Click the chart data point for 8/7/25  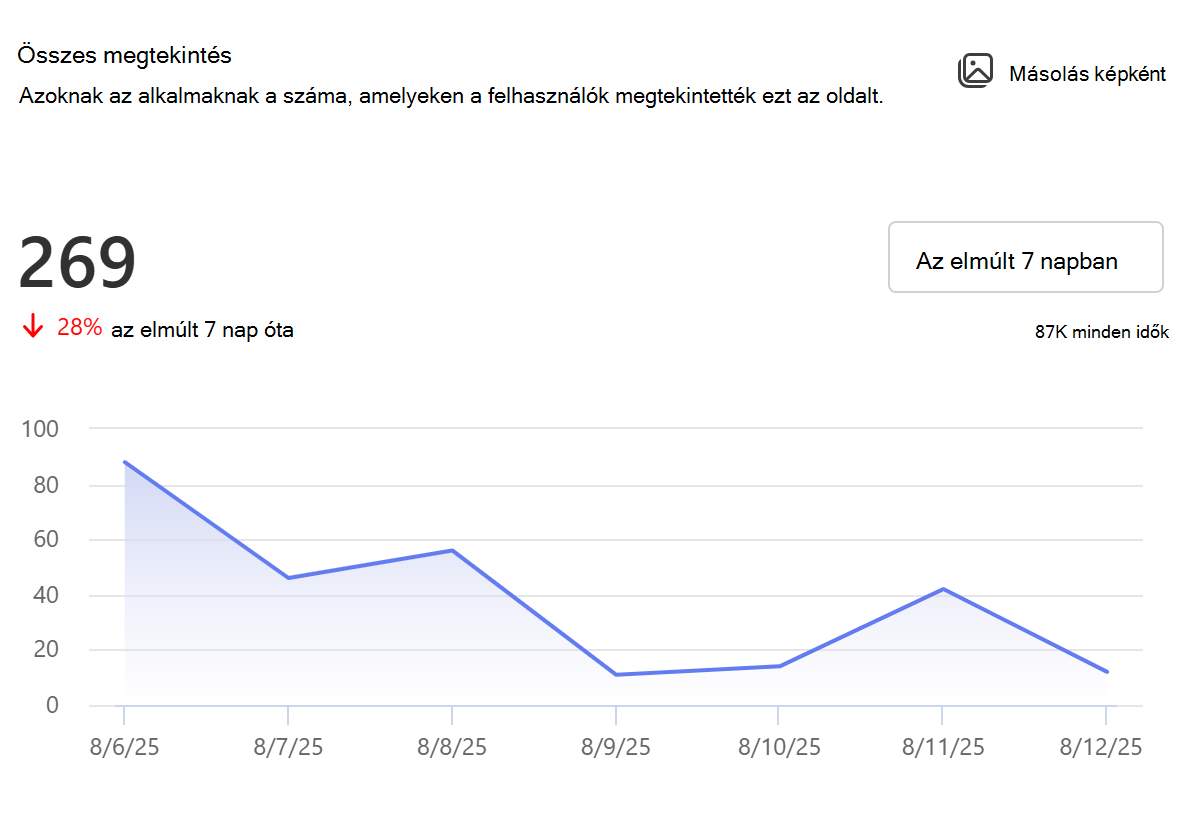point(288,578)
